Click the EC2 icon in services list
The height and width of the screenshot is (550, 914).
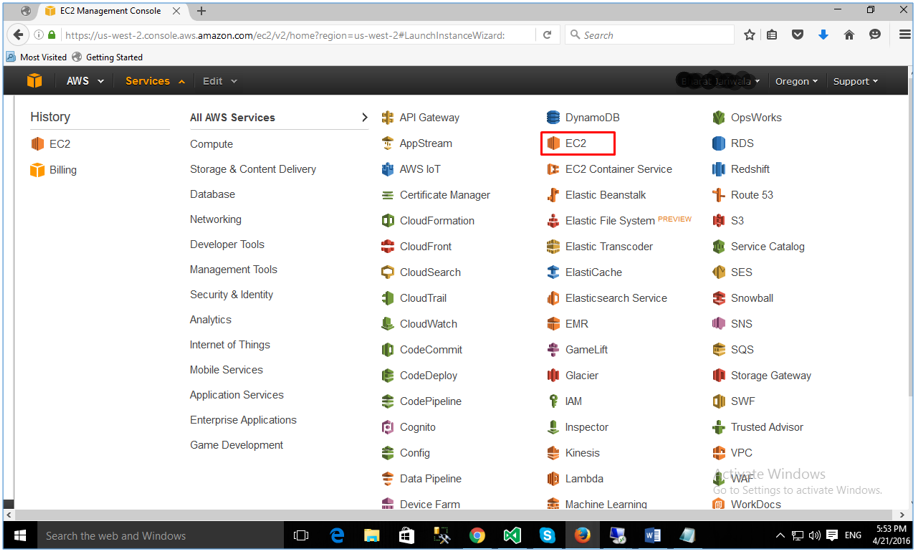coord(553,143)
